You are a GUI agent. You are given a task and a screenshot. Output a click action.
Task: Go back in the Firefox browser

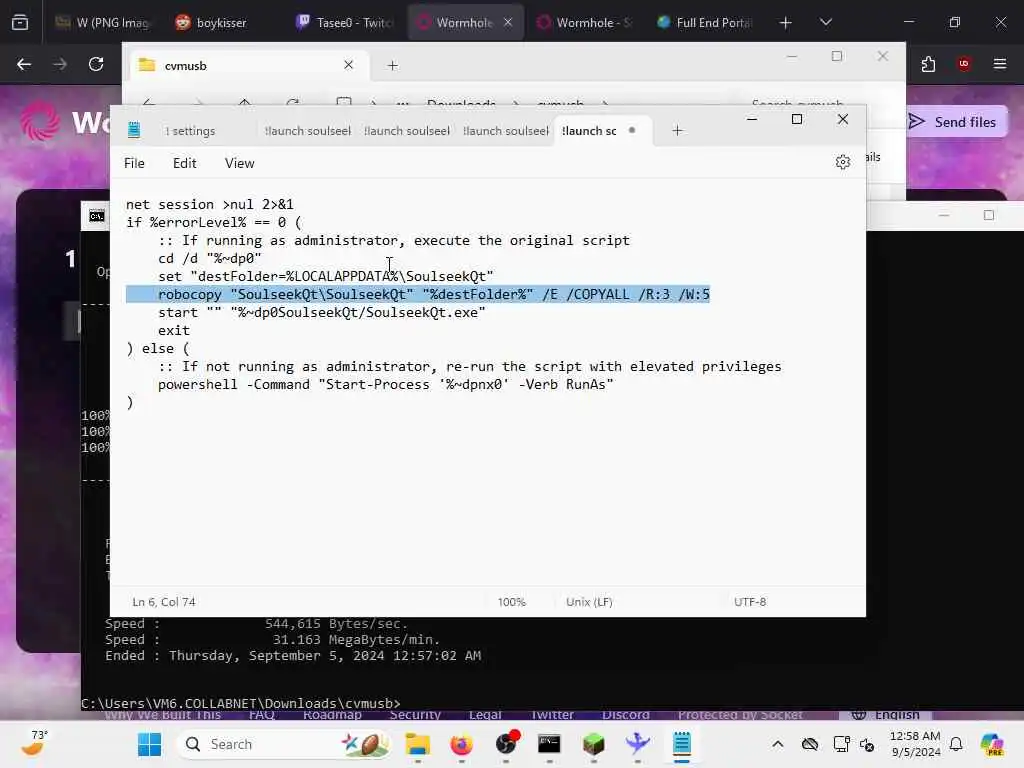pyautogui.click(x=24, y=64)
